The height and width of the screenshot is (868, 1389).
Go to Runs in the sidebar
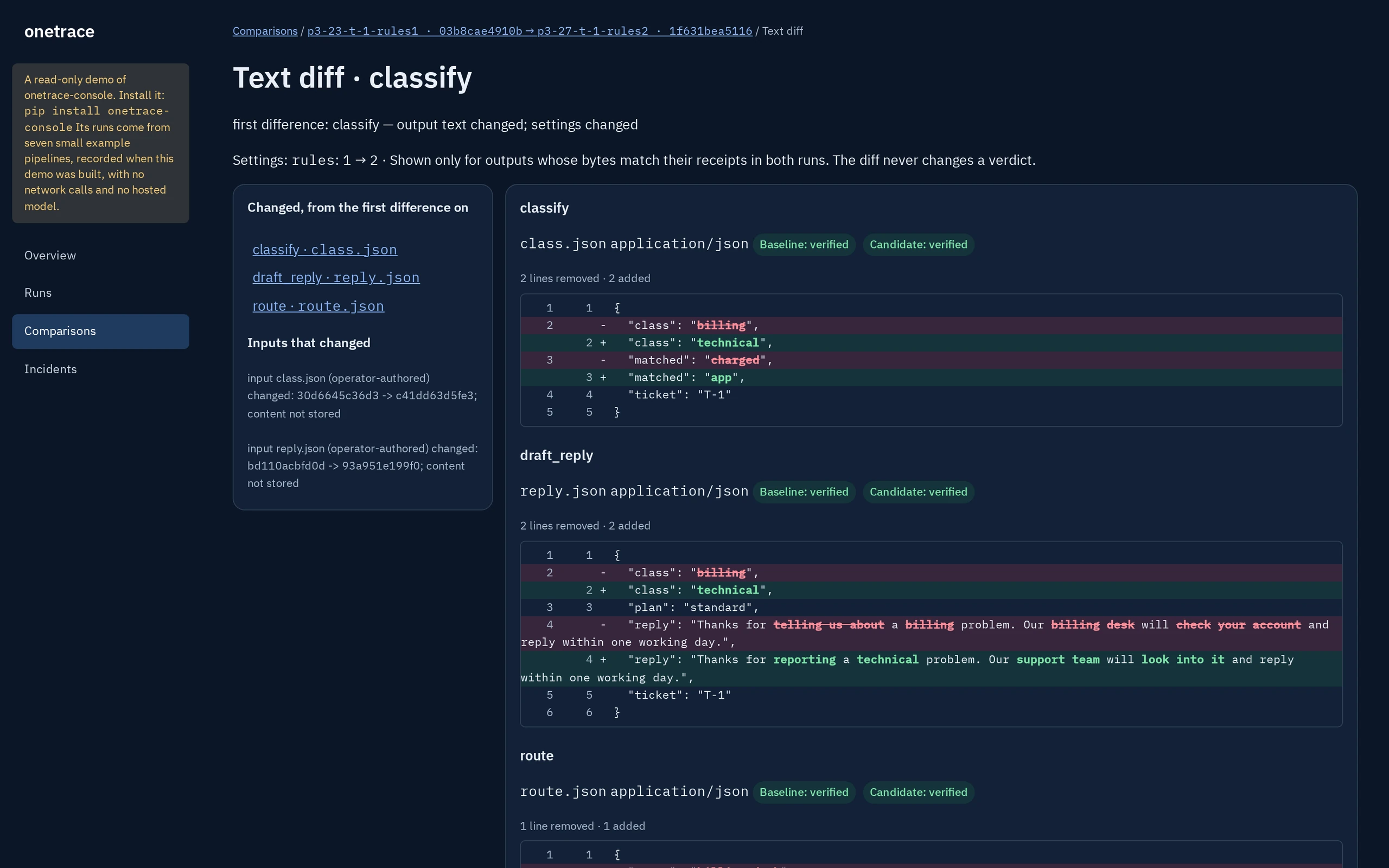(100, 293)
